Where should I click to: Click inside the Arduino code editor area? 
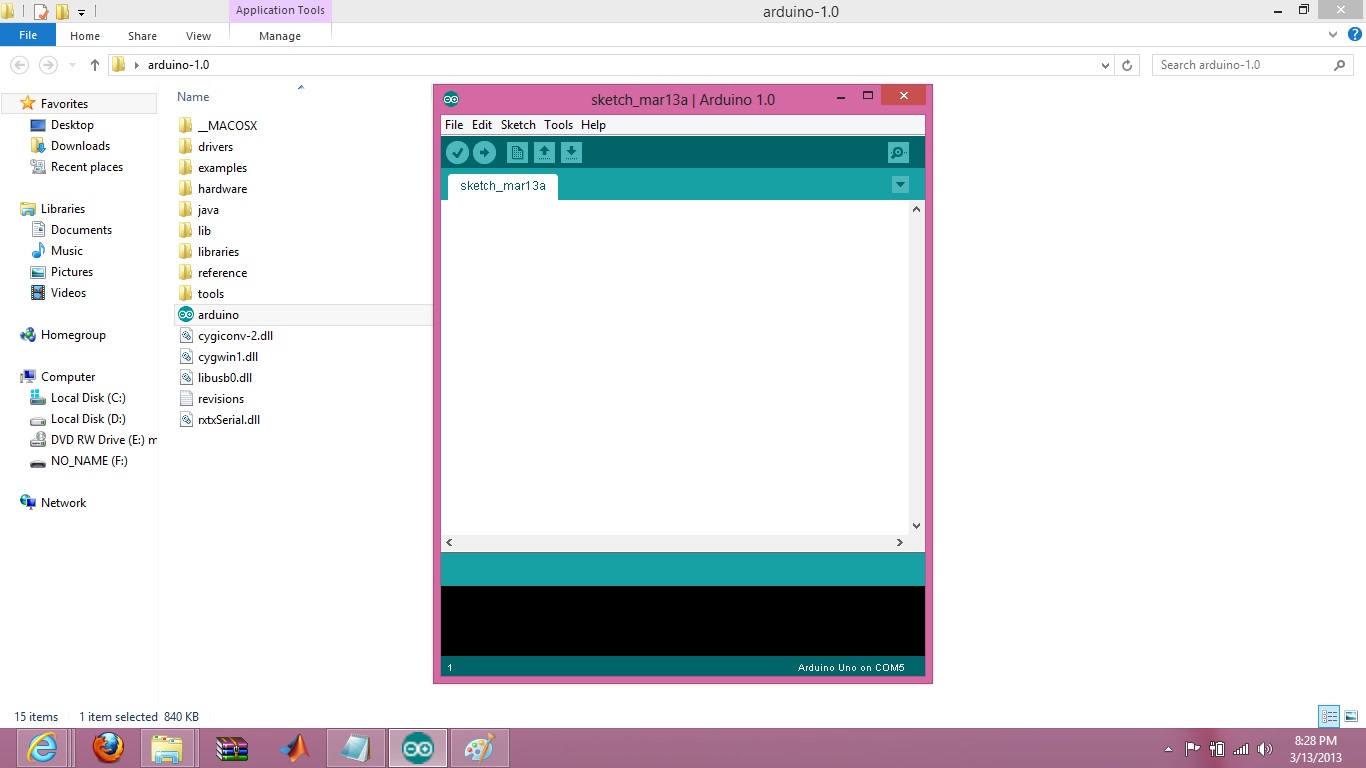point(675,367)
